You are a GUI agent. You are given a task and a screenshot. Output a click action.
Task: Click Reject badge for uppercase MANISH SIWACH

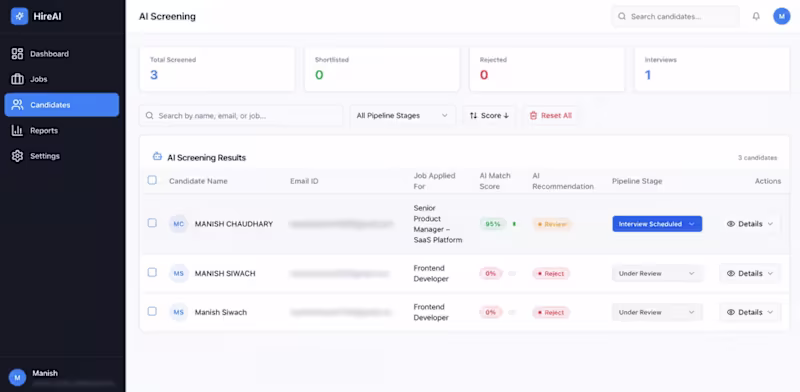[x=551, y=274]
